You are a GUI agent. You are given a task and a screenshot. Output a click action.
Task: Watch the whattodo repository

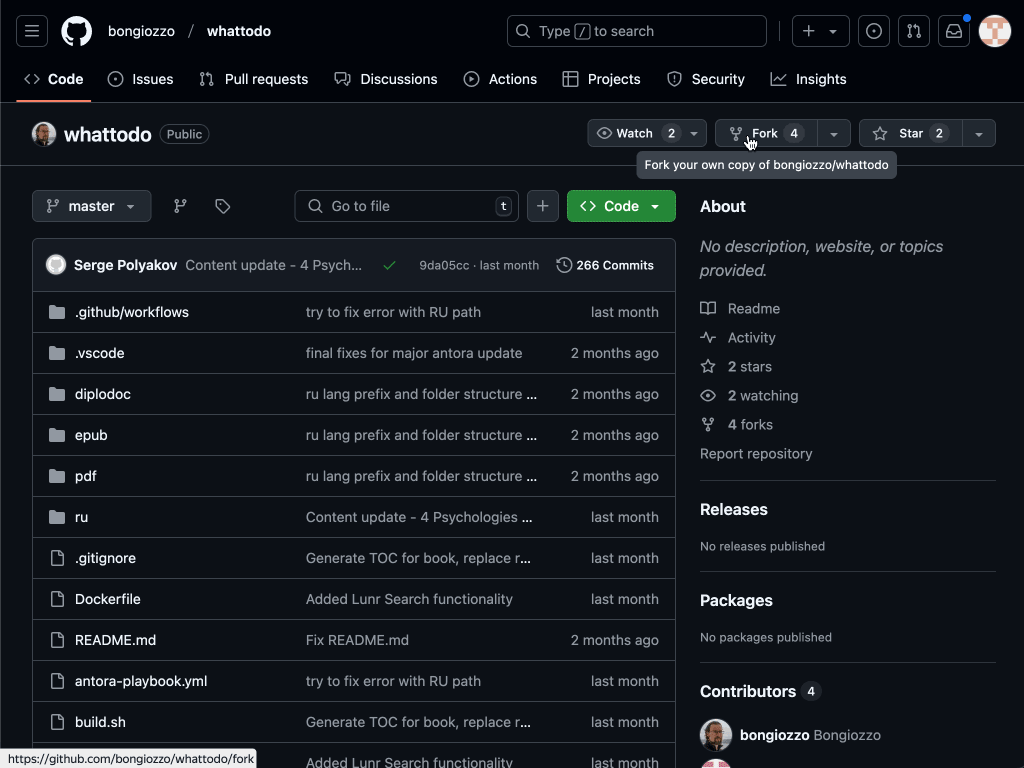636,133
